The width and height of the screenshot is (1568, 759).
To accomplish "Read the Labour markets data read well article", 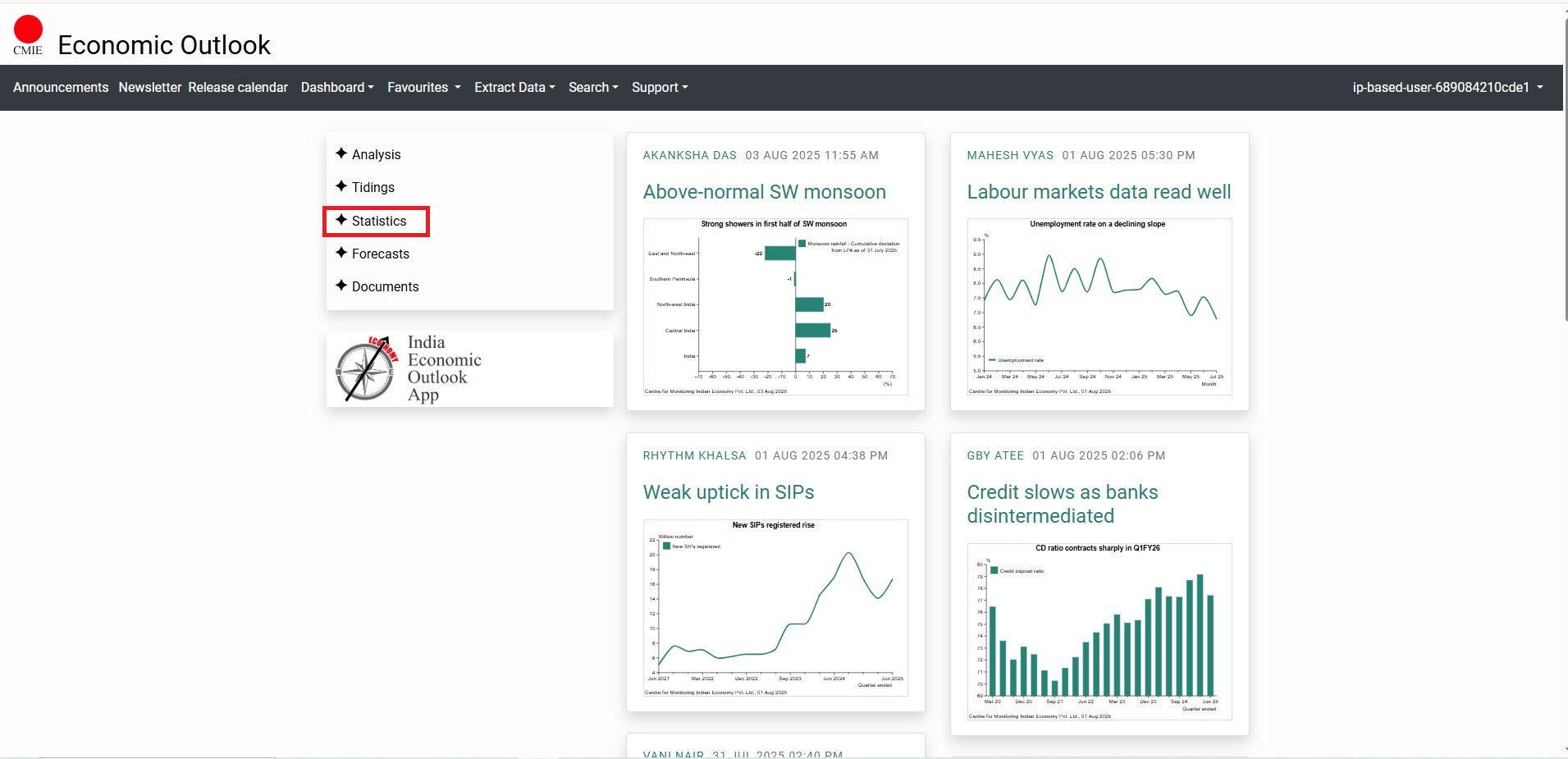I will click(x=1099, y=192).
